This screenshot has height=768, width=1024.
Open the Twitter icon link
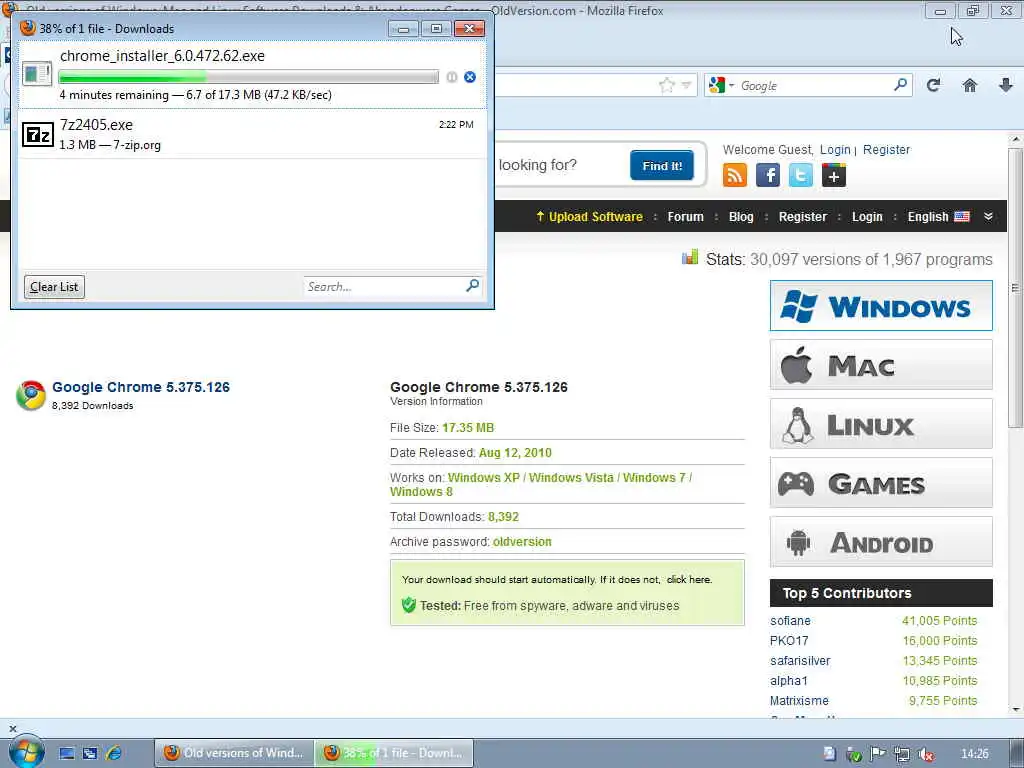point(801,175)
